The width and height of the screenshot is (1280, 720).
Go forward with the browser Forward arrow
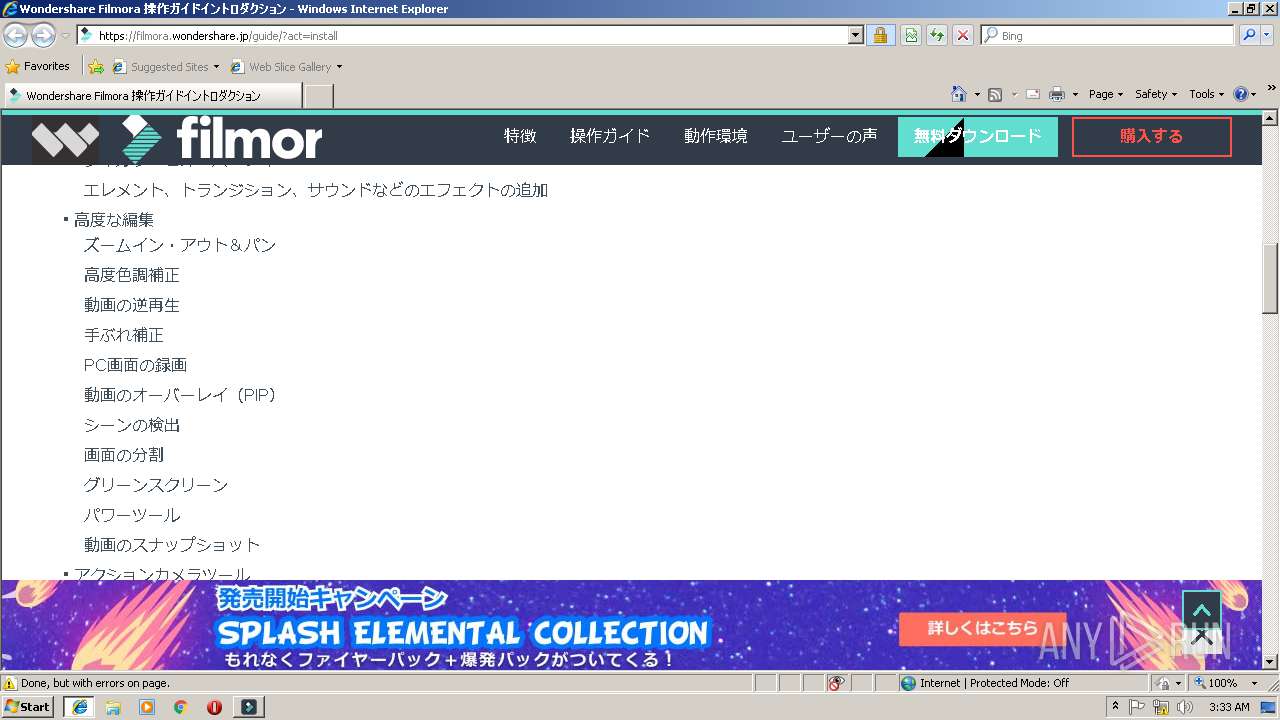coord(43,36)
